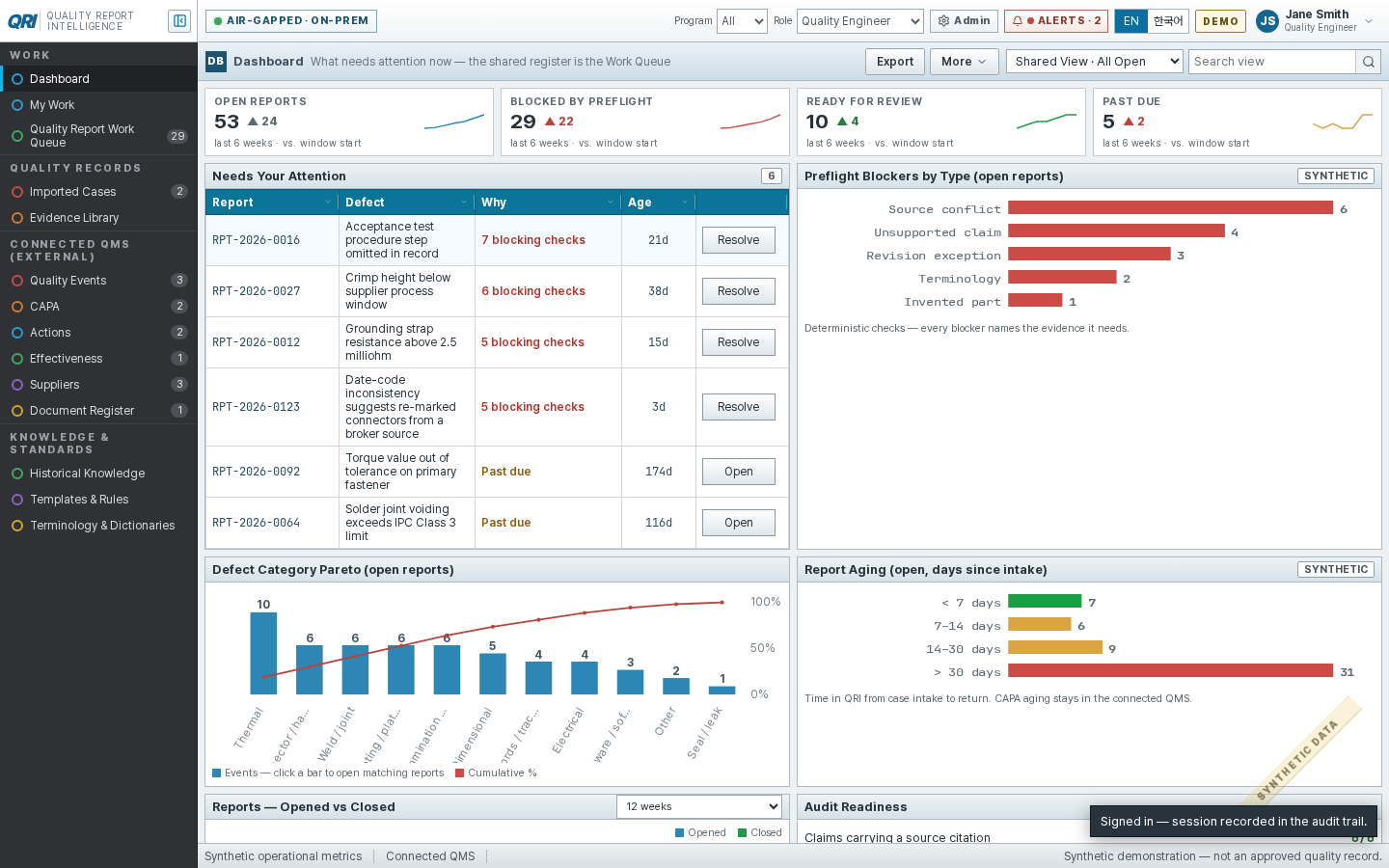The image size is (1389, 868).
Task: Click the QRI logo in the header
Action: click(23, 21)
